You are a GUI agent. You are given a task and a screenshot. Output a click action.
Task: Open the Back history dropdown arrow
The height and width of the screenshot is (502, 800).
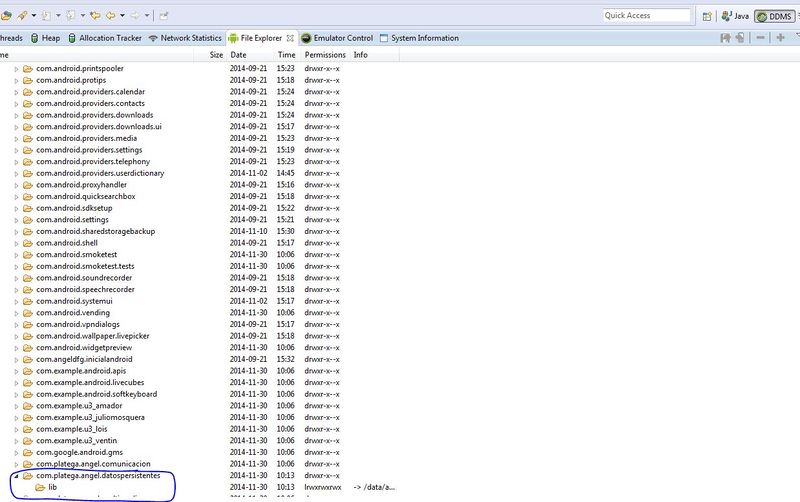coord(122,16)
